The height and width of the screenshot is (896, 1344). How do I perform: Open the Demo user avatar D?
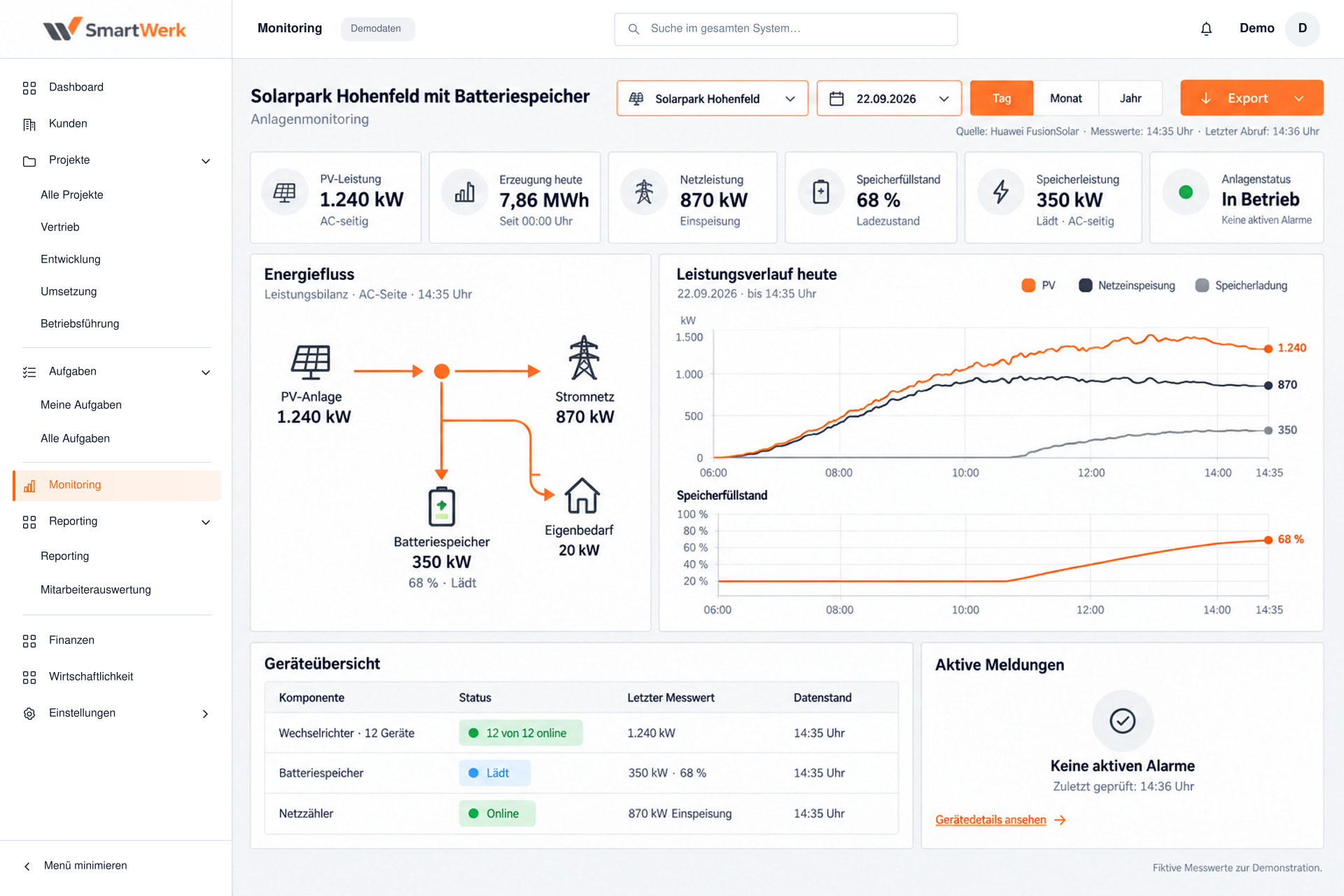(x=1302, y=29)
